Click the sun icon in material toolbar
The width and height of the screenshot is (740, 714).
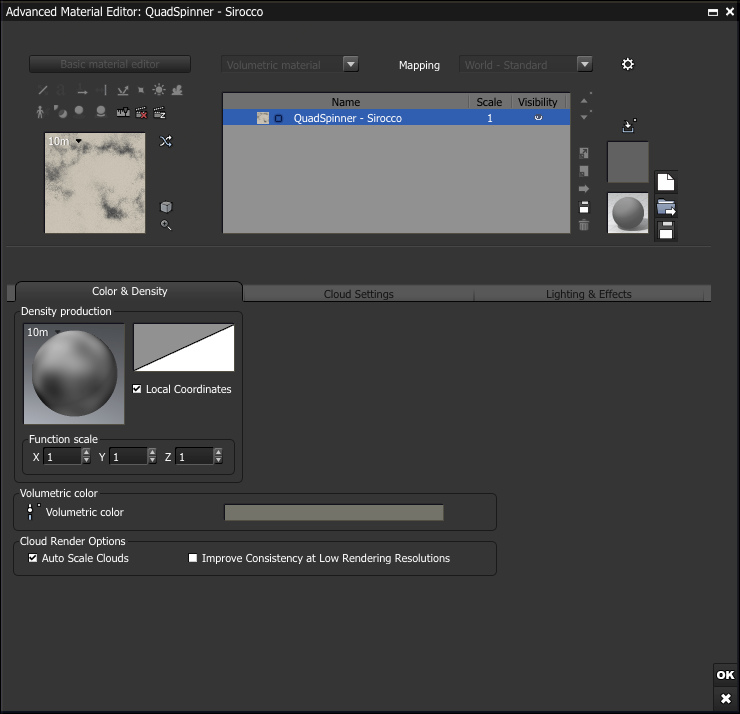pos(159,90)
